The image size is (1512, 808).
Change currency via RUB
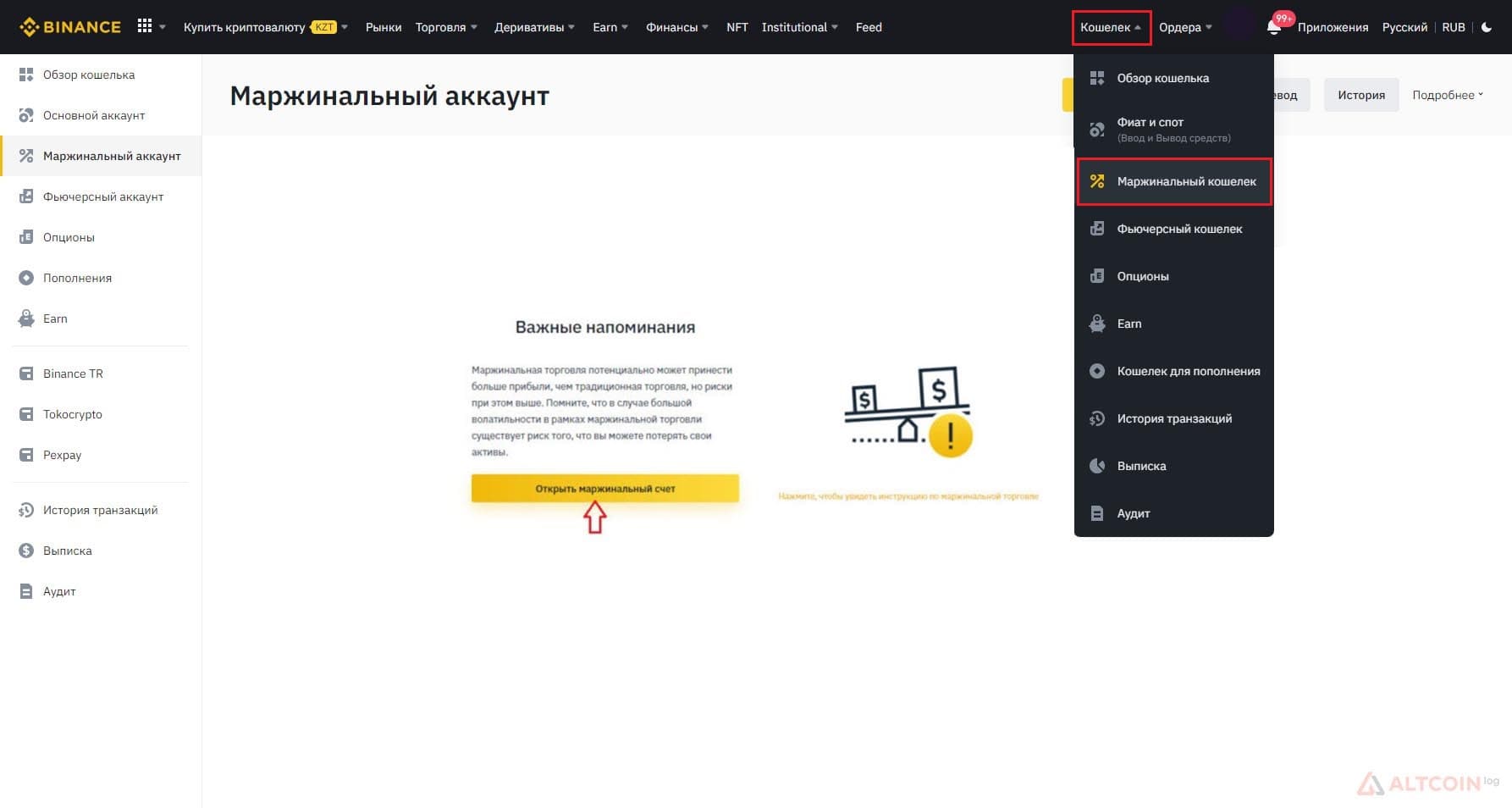[x=1454, y=27]
